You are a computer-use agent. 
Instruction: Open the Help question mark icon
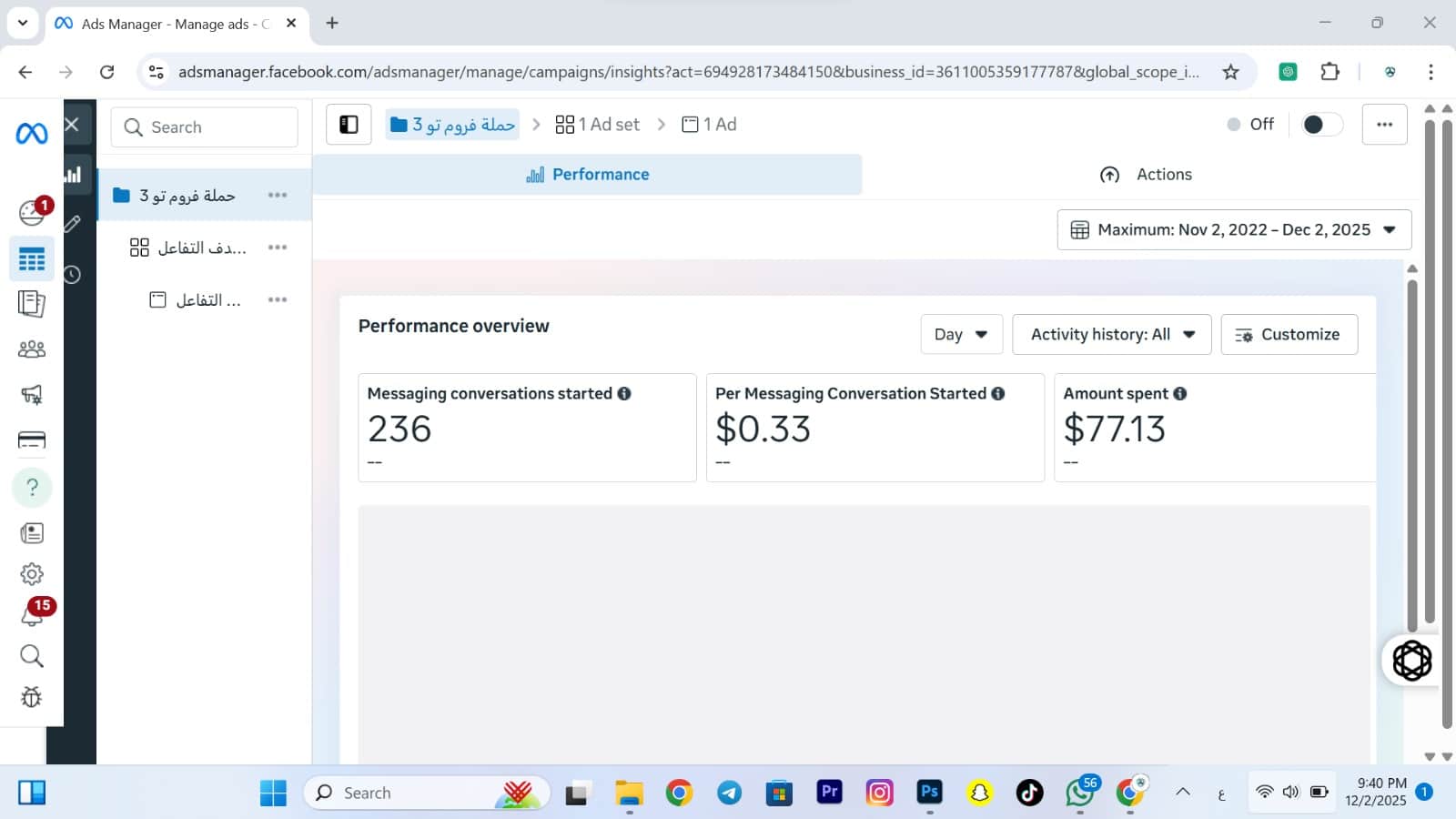(32, 488)
